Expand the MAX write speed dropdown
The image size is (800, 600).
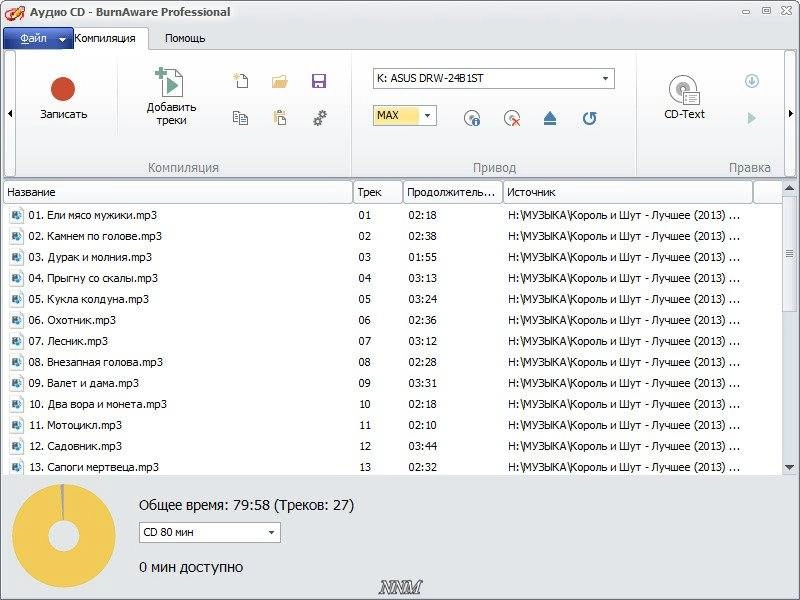(x=427, y=115)
